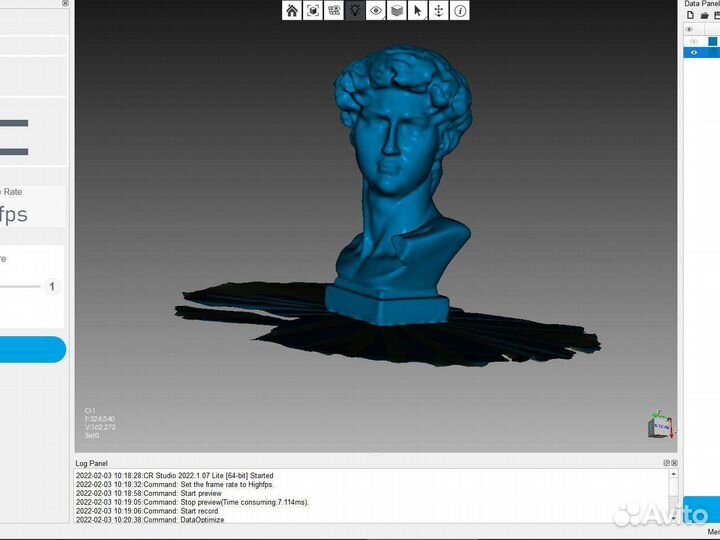Click the move axes transform icon

[x=439, y=11]
